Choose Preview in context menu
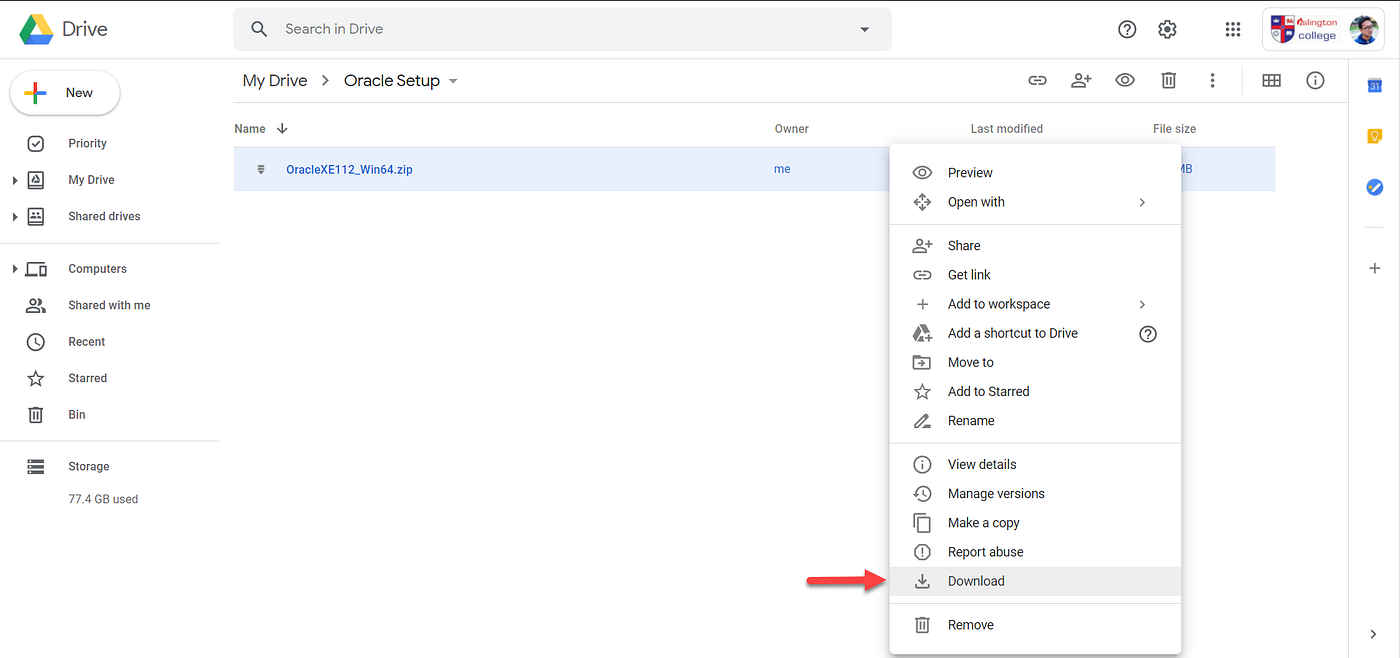This screenshot has height=658, width=1400. pos(1035,173)
